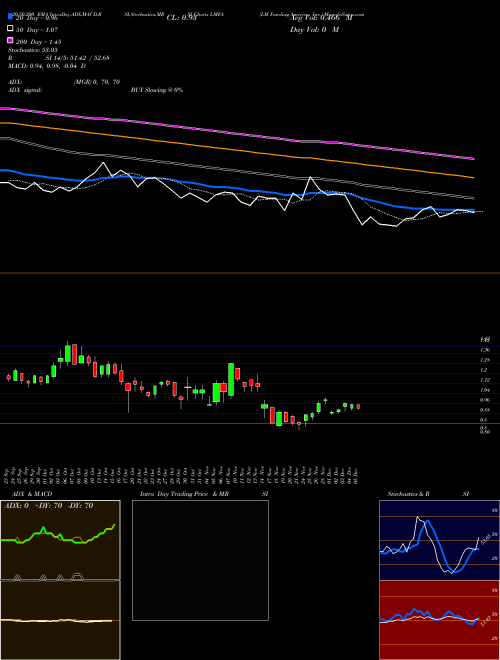Select the '200 Day - 1.45' legend text
The image size is (500, 660).
tap(39, 42)
